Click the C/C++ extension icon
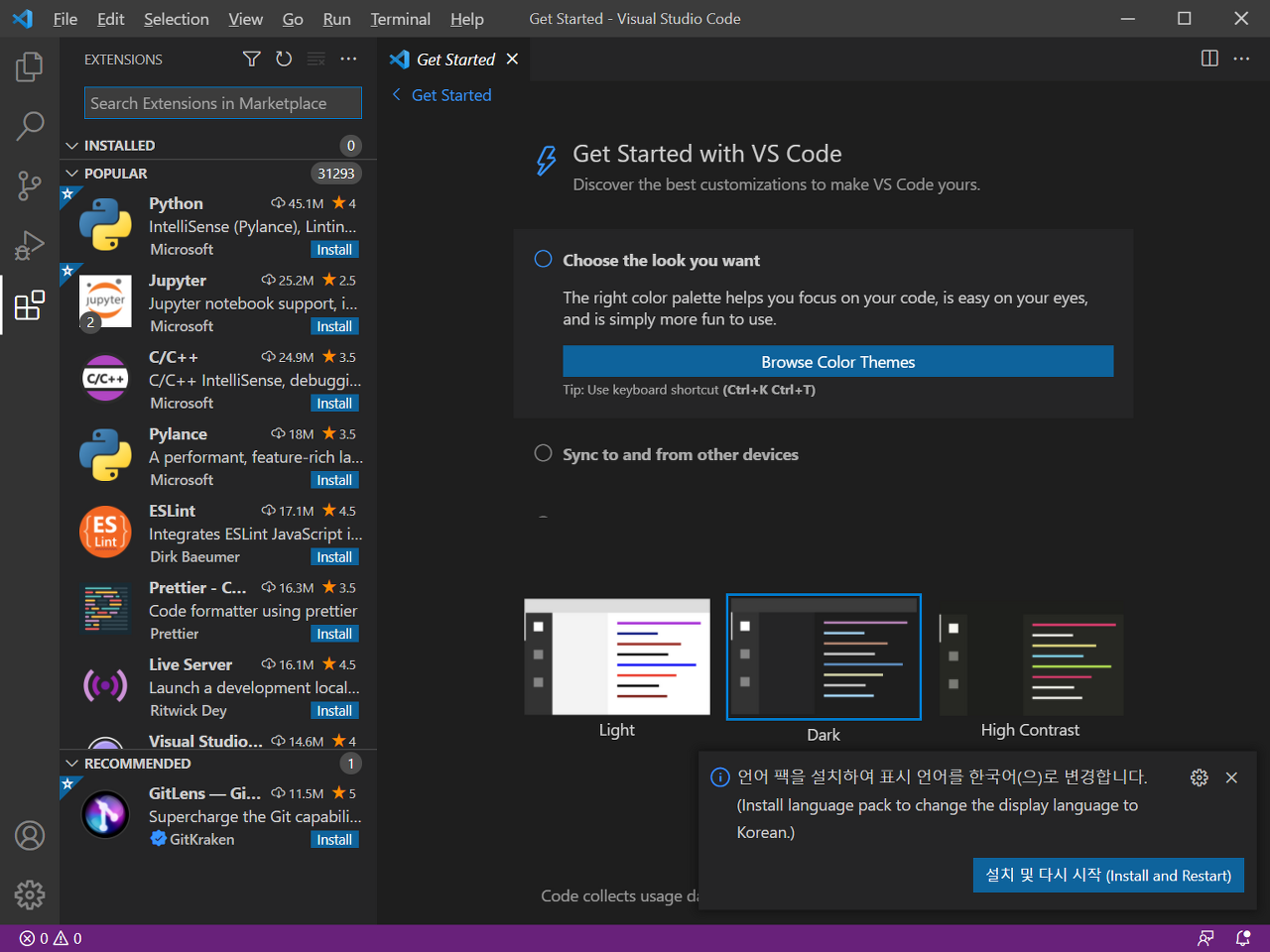 tap(105, 378)
